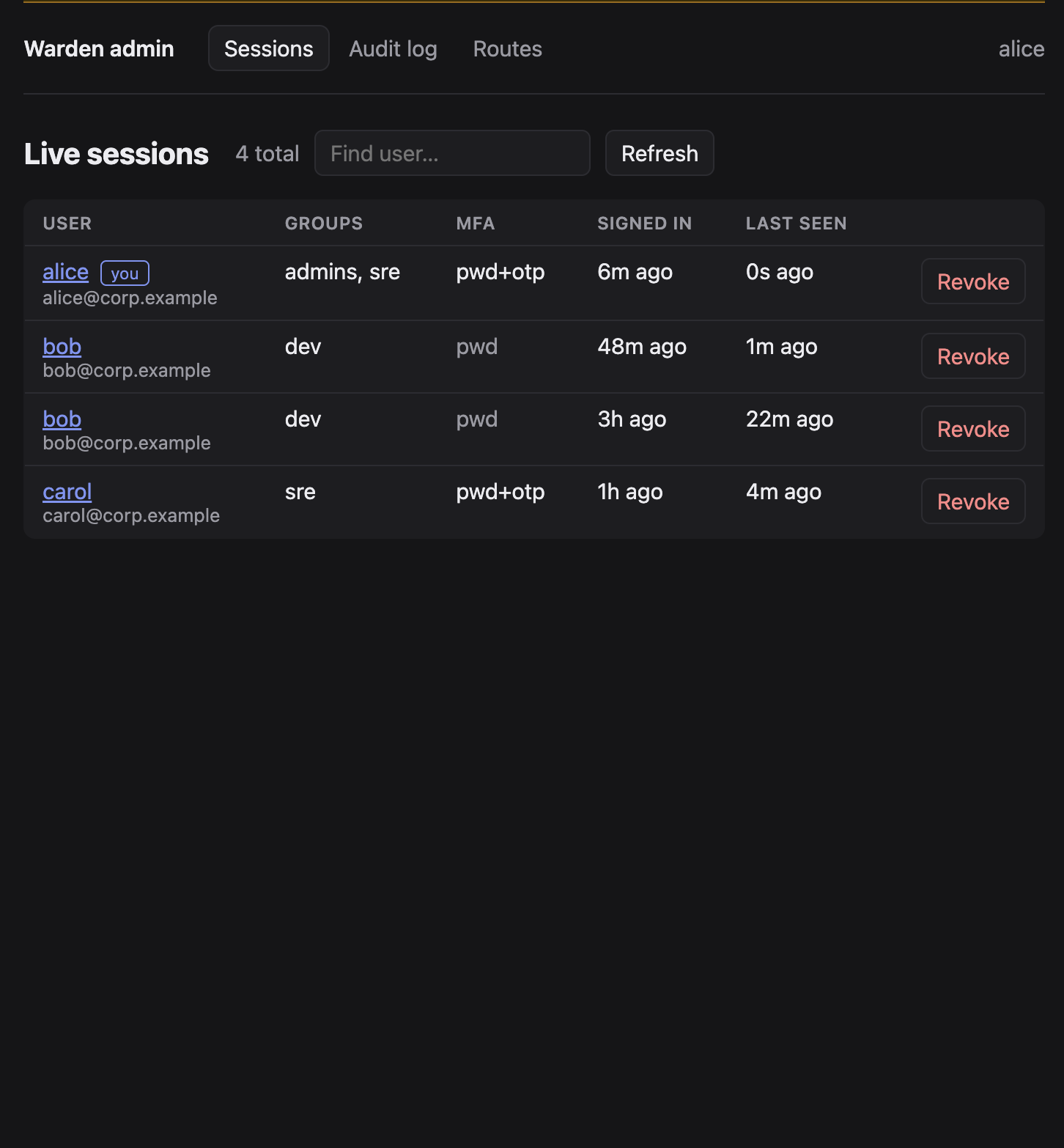The width and height of the screenshot is (1064, 1148).
Task: Go to the Routes tab
Action: pyautogui.click(x=507, y=48)
